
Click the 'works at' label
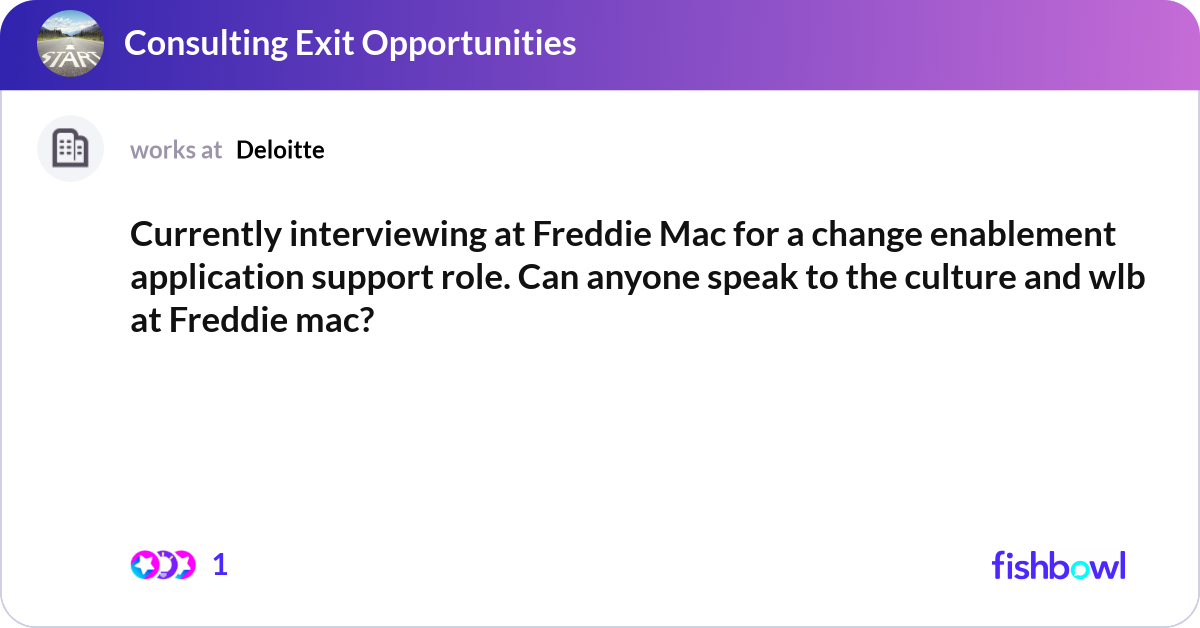click(176, 150)
